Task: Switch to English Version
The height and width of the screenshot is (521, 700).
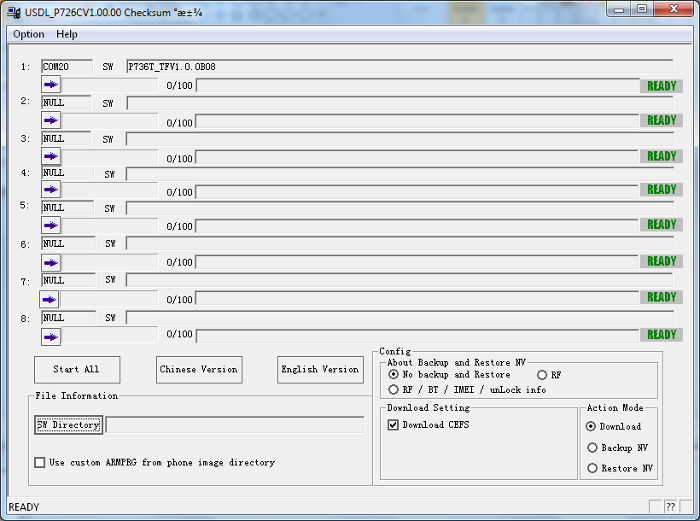Action: point(320,369)
